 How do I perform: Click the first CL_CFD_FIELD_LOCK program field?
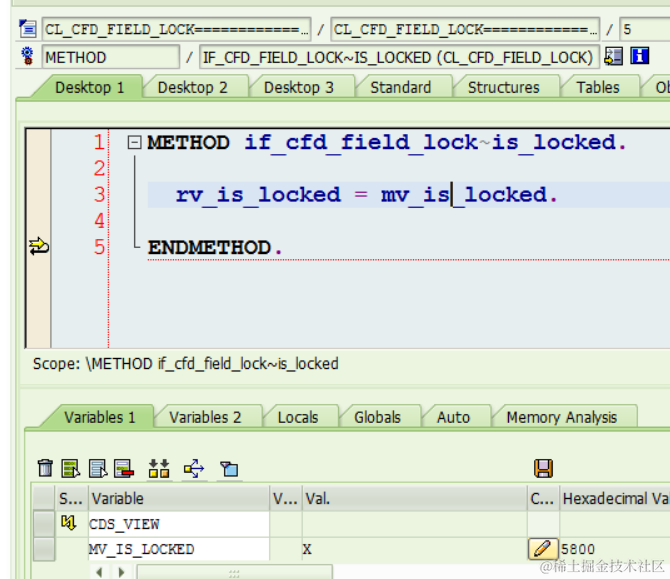pos(176,29)
